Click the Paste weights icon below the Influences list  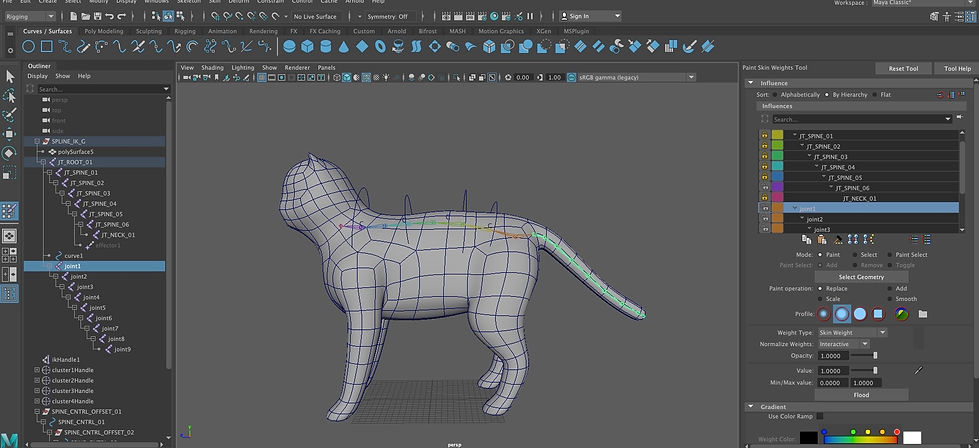[x=822, y=239]
